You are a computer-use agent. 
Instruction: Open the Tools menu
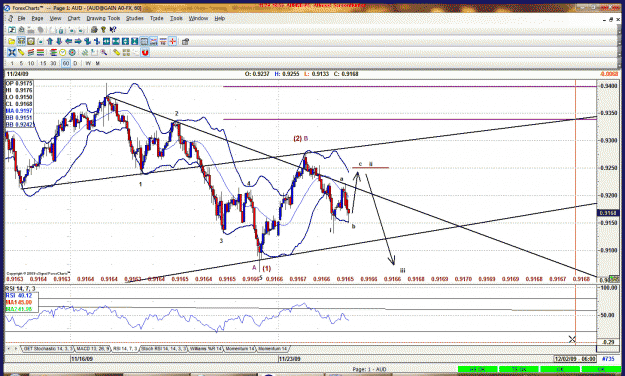[x=176, y=18]
